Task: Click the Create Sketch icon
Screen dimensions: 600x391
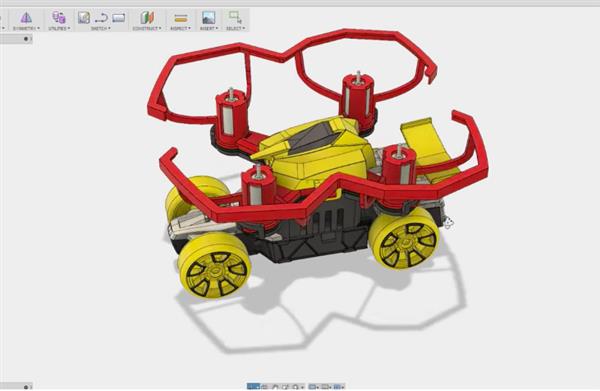Action: tap(84, 17)
